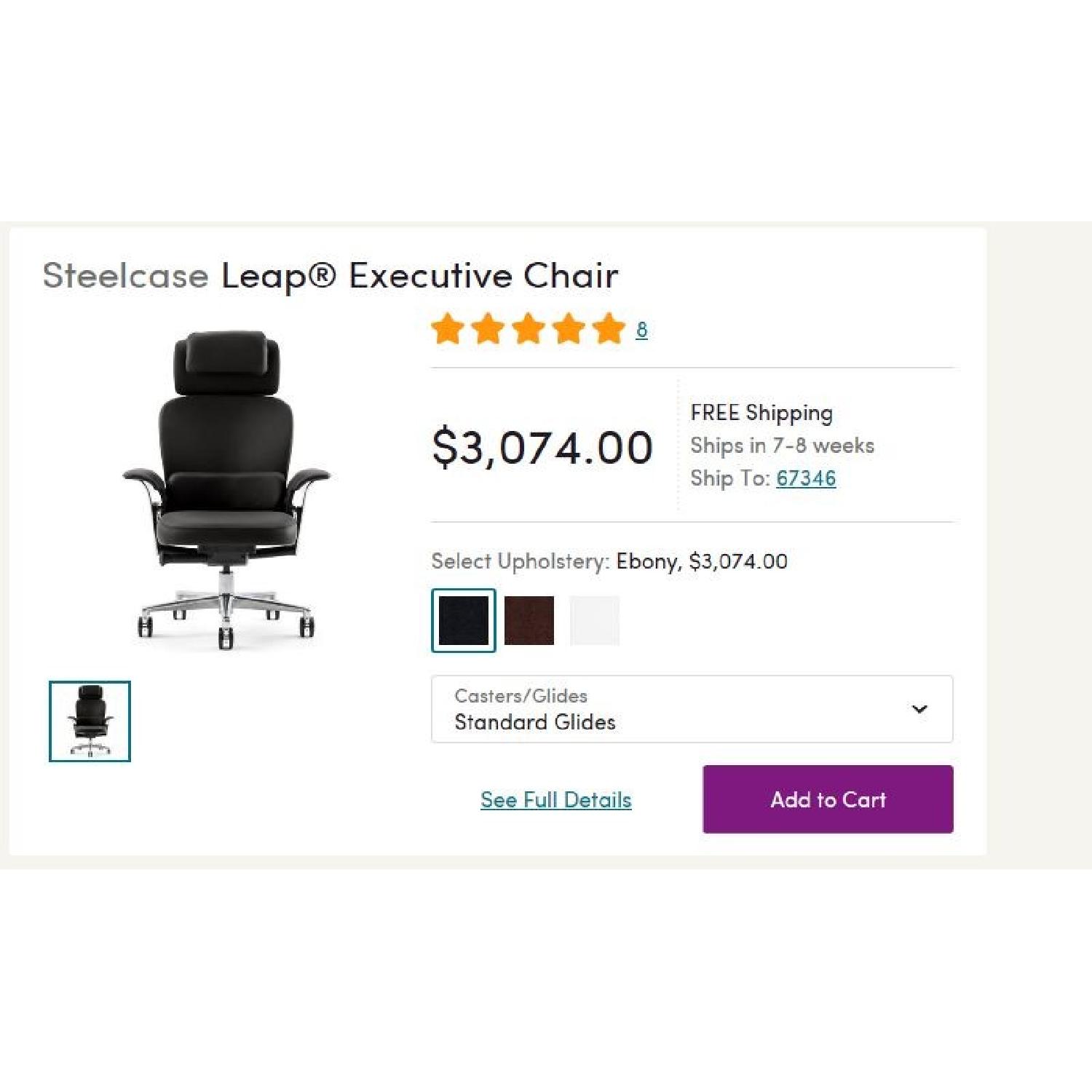
Task: Select the brown upholstery option
Action: click(x=529, y=620)
